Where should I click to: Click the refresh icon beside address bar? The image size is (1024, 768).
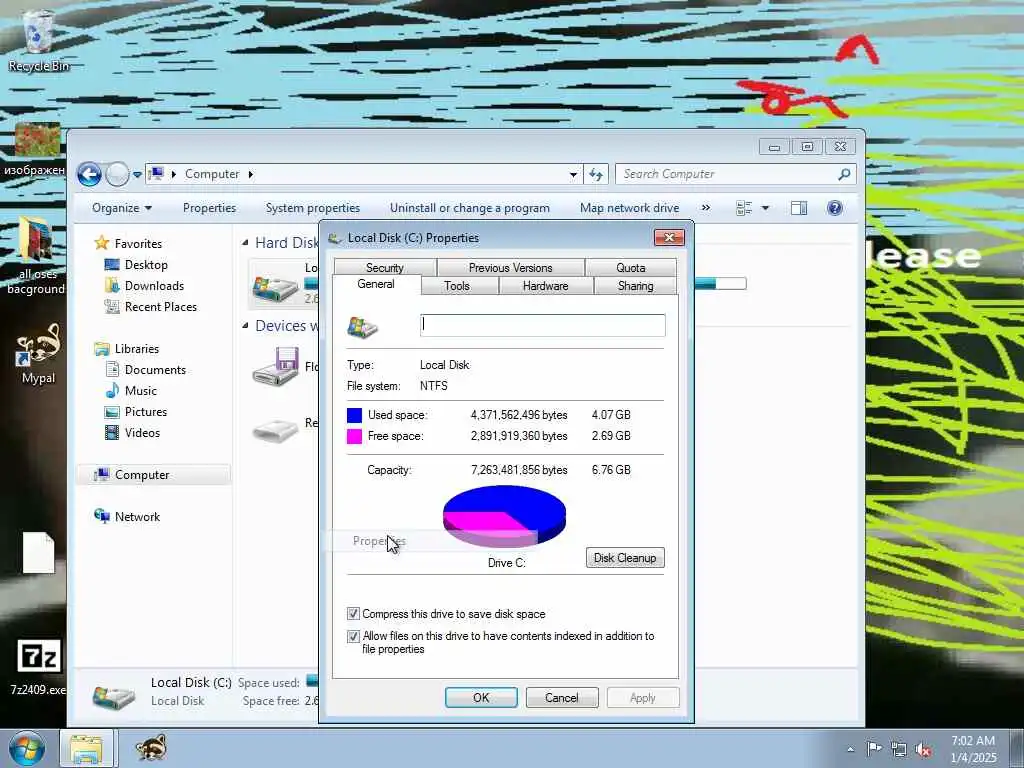(x=596, y=174)
